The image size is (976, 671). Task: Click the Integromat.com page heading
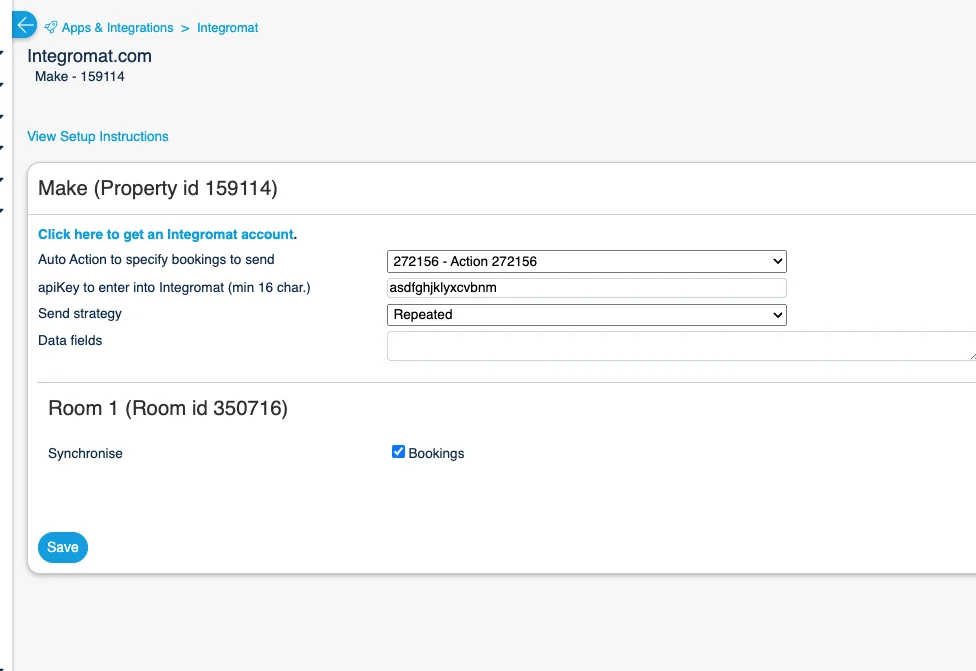click(x=89, y=56)
